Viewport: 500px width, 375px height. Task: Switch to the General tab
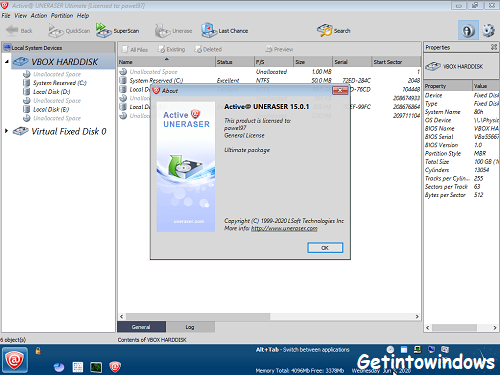point(141,327)
